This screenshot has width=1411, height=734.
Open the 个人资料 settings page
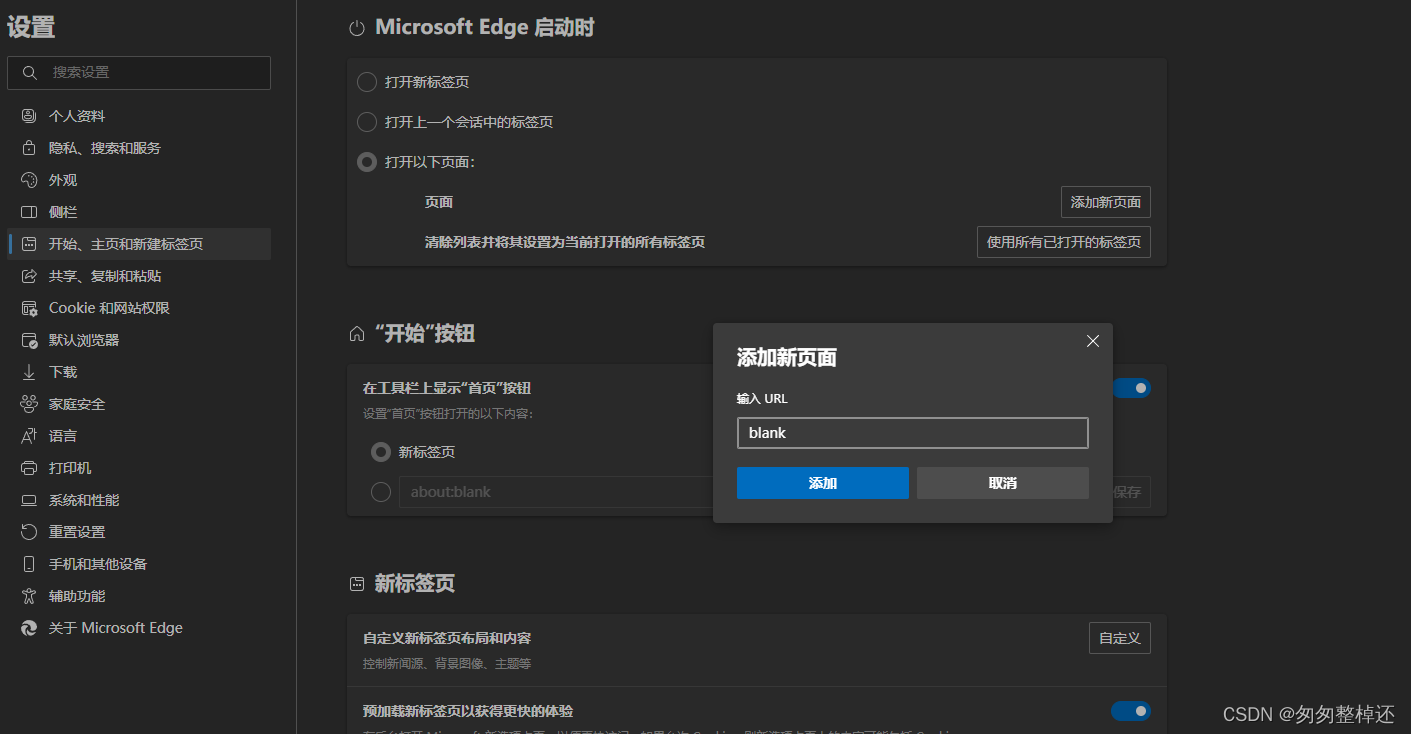coord(139,116)
